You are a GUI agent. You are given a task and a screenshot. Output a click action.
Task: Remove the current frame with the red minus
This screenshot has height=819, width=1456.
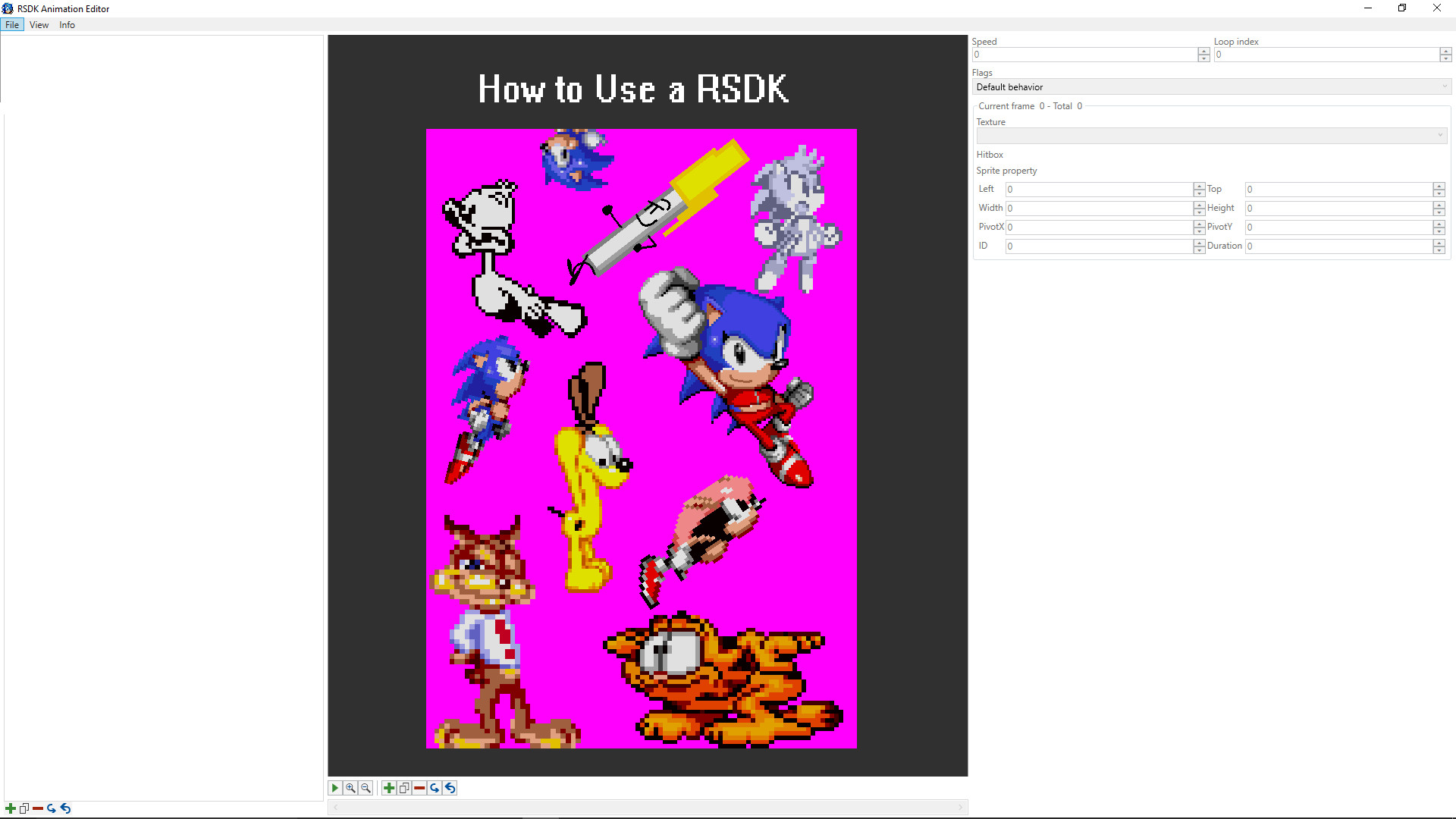click(419, 788)
